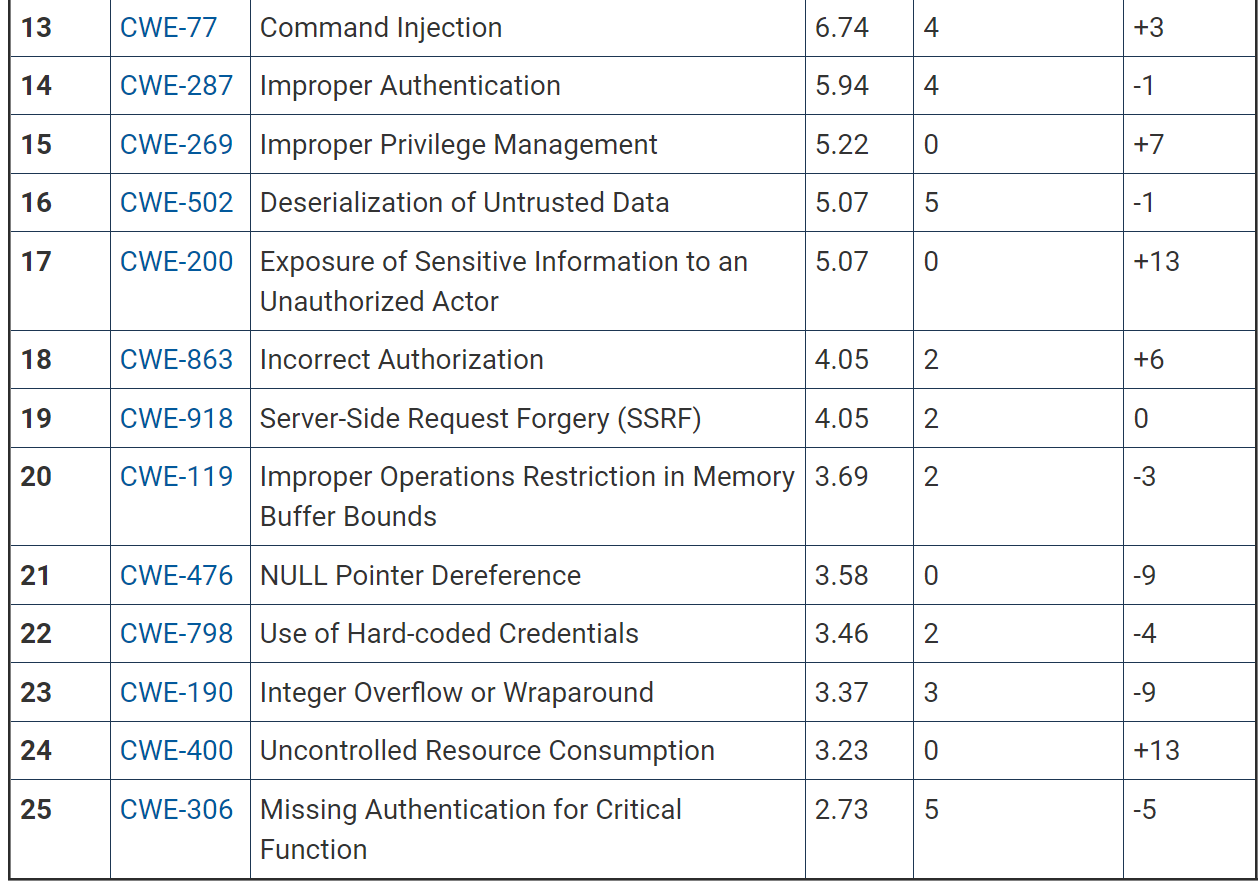Follow the CWE-119 hyperlink
This screenshot has width=1260, height=881.
176,476
